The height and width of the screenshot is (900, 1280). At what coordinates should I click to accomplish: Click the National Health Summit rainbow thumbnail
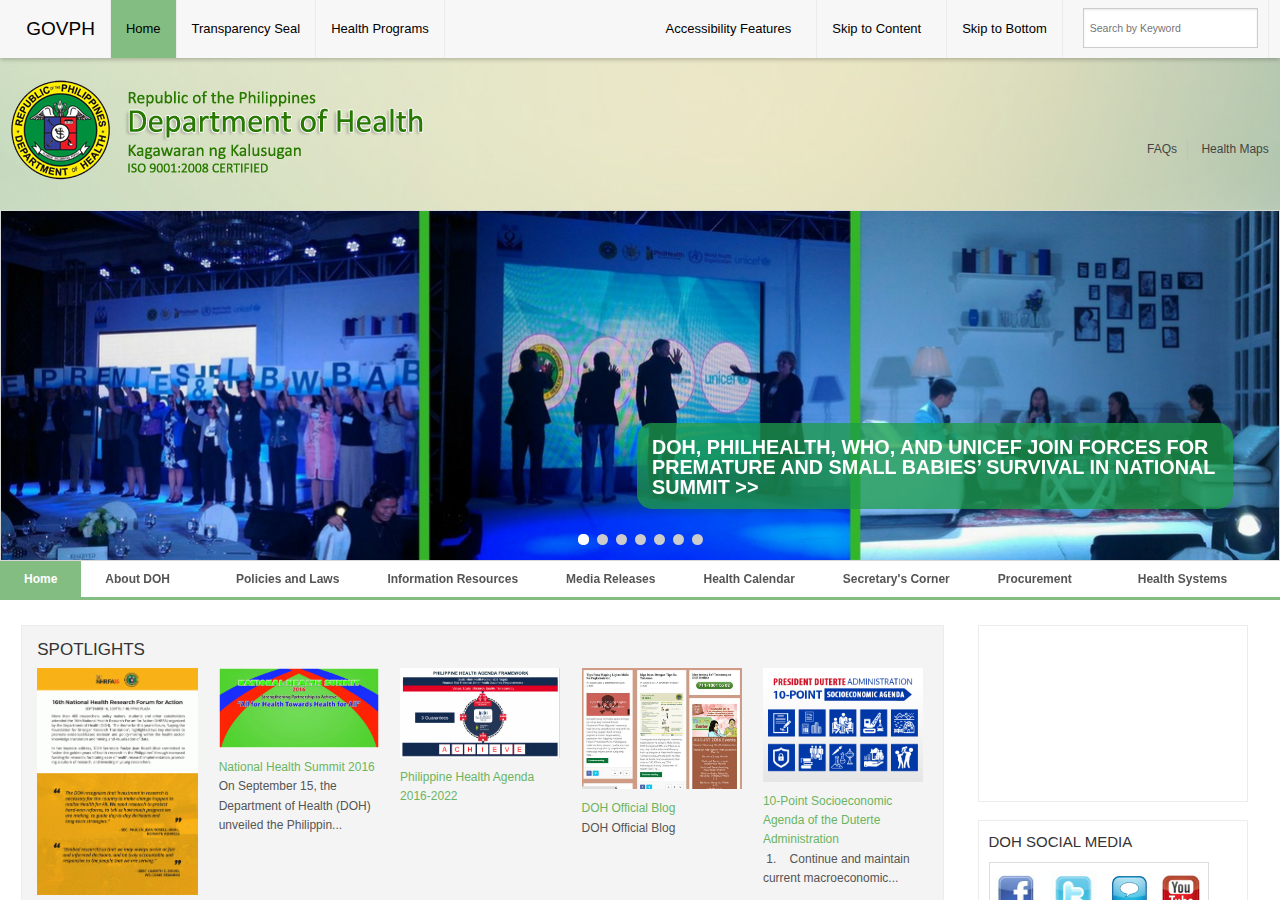coord(299,708)
